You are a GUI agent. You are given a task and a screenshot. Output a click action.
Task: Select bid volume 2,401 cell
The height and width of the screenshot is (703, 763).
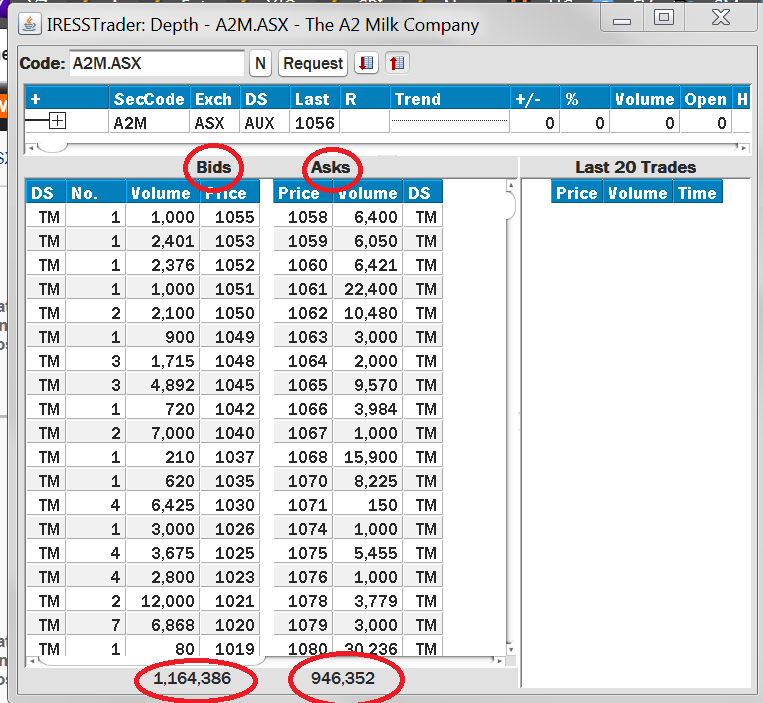(x=163, y=241)
